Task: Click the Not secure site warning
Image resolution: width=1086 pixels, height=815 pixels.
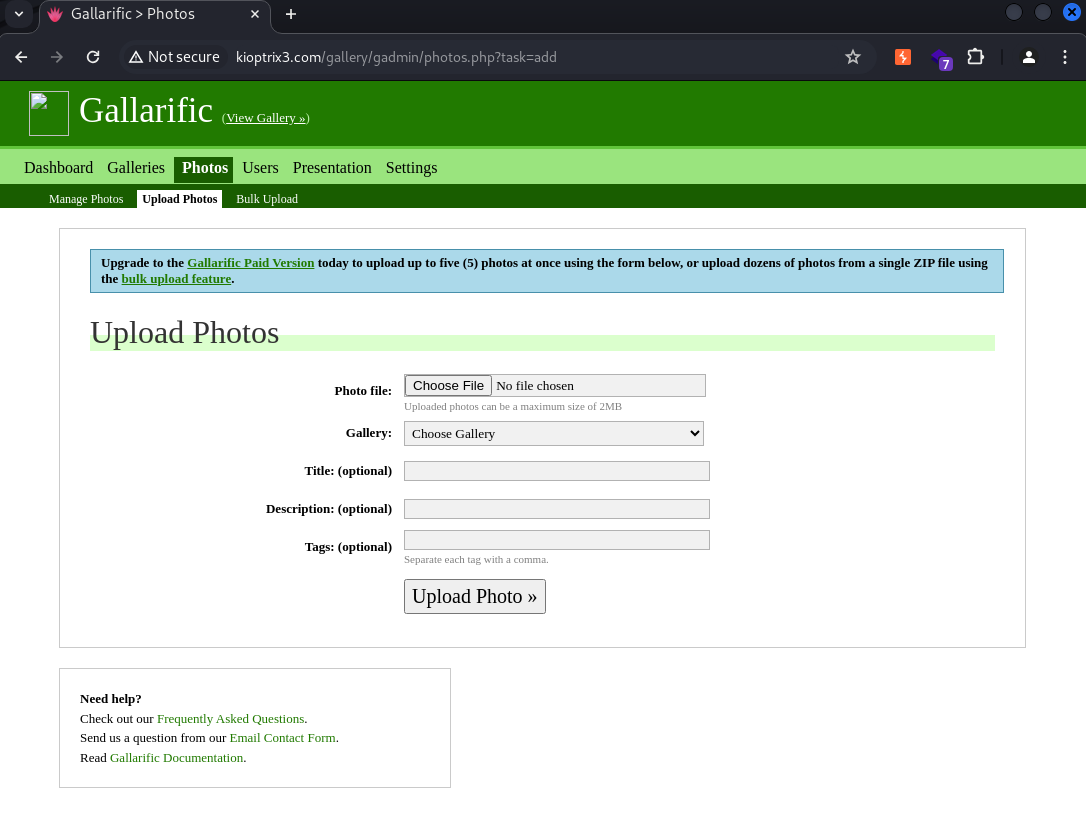Action: [x=174, y=57]
